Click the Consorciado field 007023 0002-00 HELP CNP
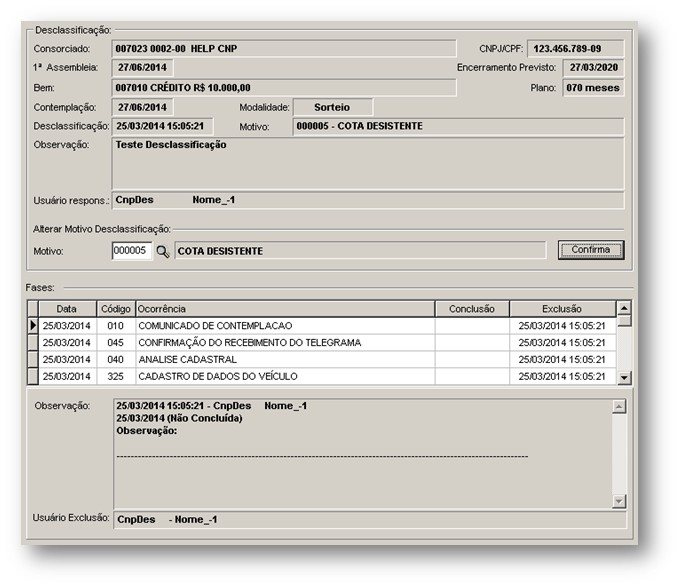This screenshot has height=587, width=680. [x=284, y=49]
